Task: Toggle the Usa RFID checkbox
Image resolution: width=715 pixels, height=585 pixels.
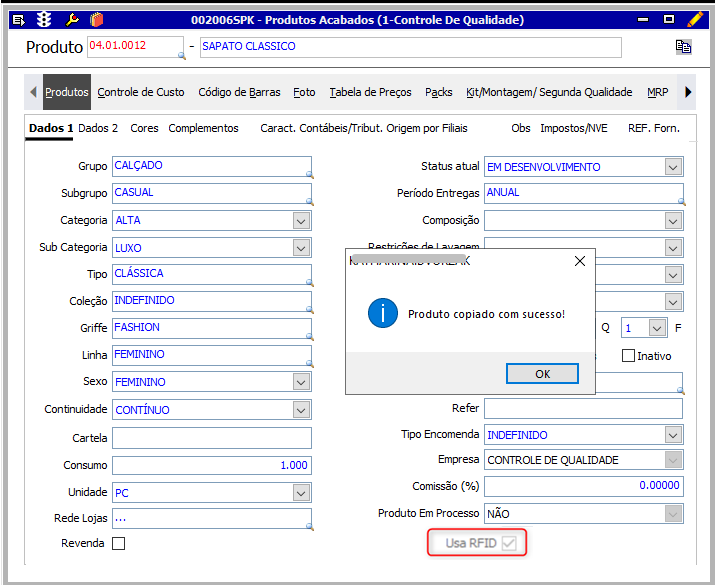Action: coord(510,543)
